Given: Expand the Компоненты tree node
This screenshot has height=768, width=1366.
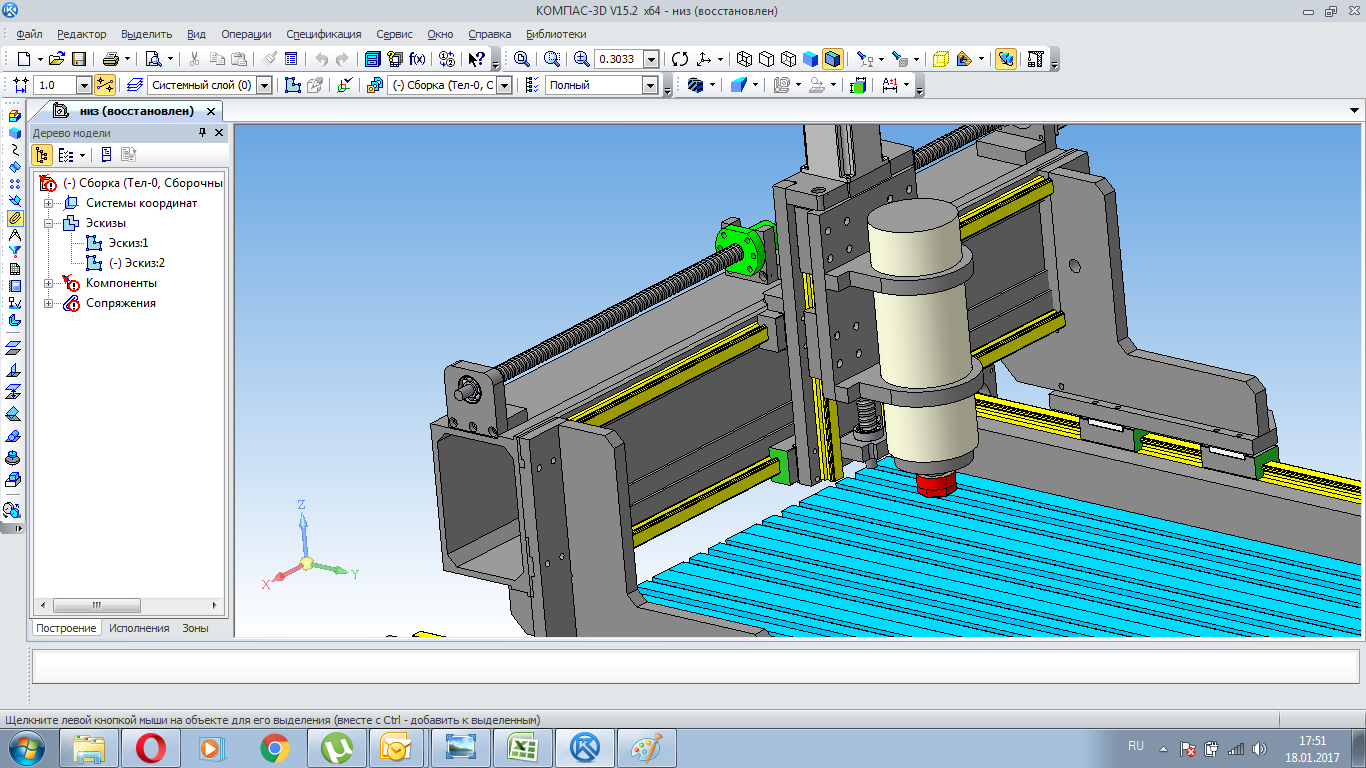Looking at the screenshot, I should tap(48, 283).
